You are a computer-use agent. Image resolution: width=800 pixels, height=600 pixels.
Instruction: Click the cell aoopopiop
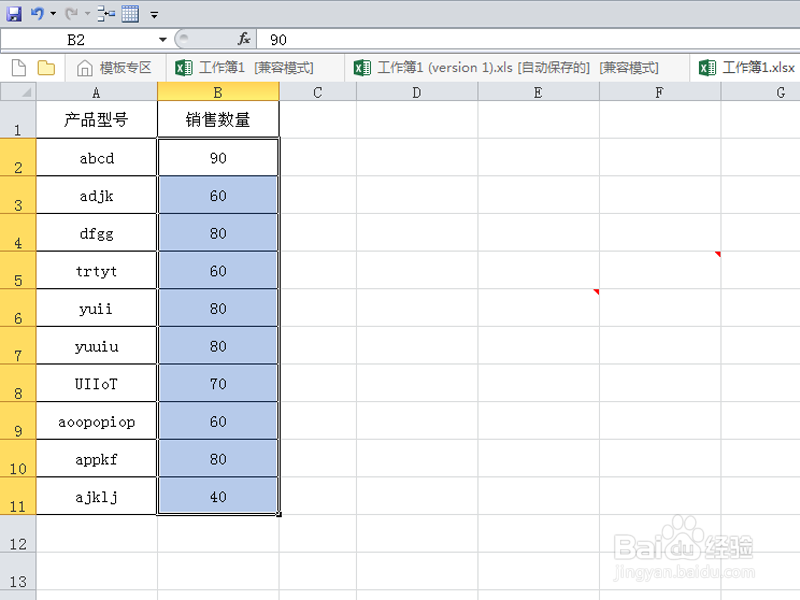(x=96, y=420)
